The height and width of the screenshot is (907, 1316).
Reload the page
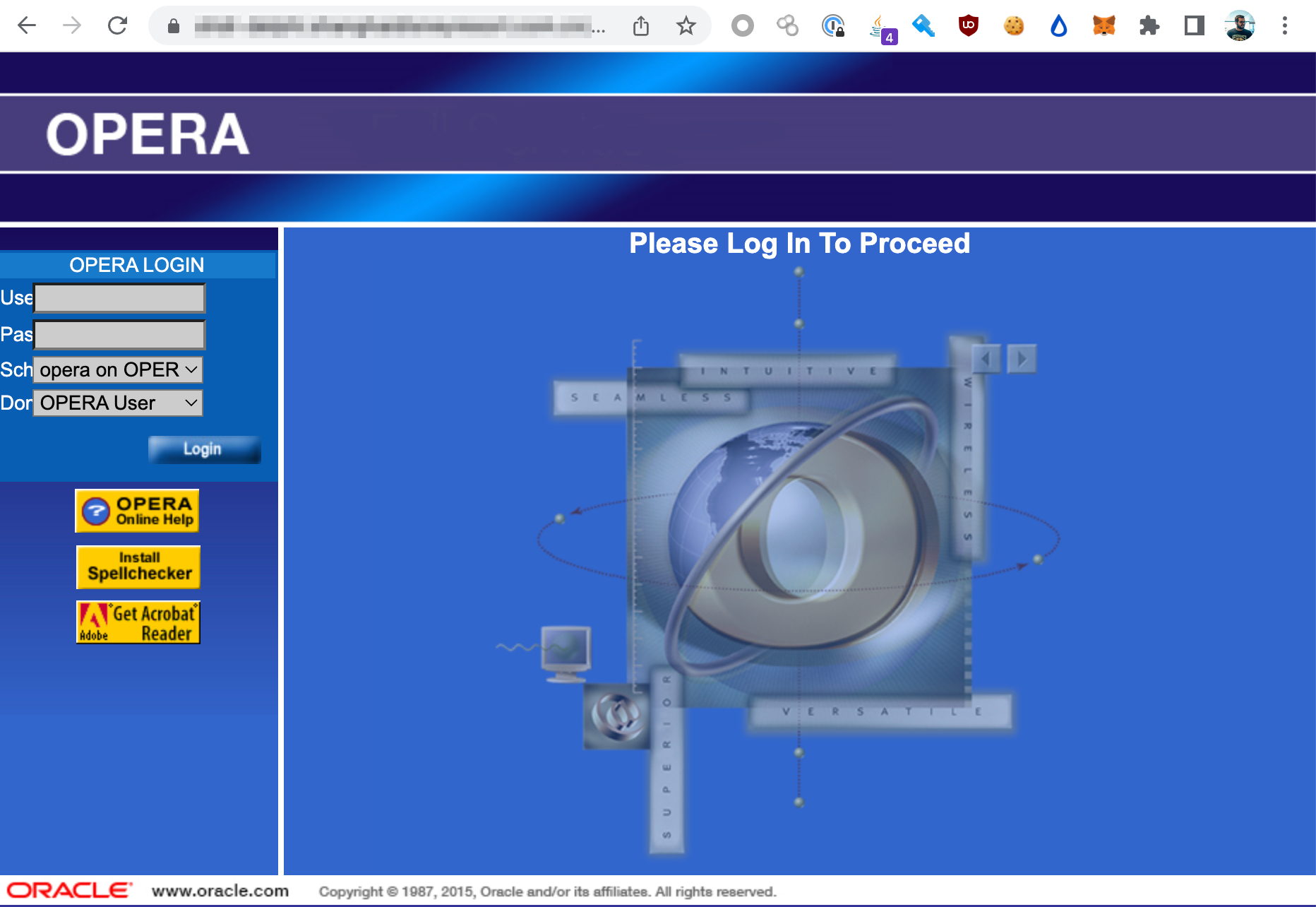tap(117, 26)
